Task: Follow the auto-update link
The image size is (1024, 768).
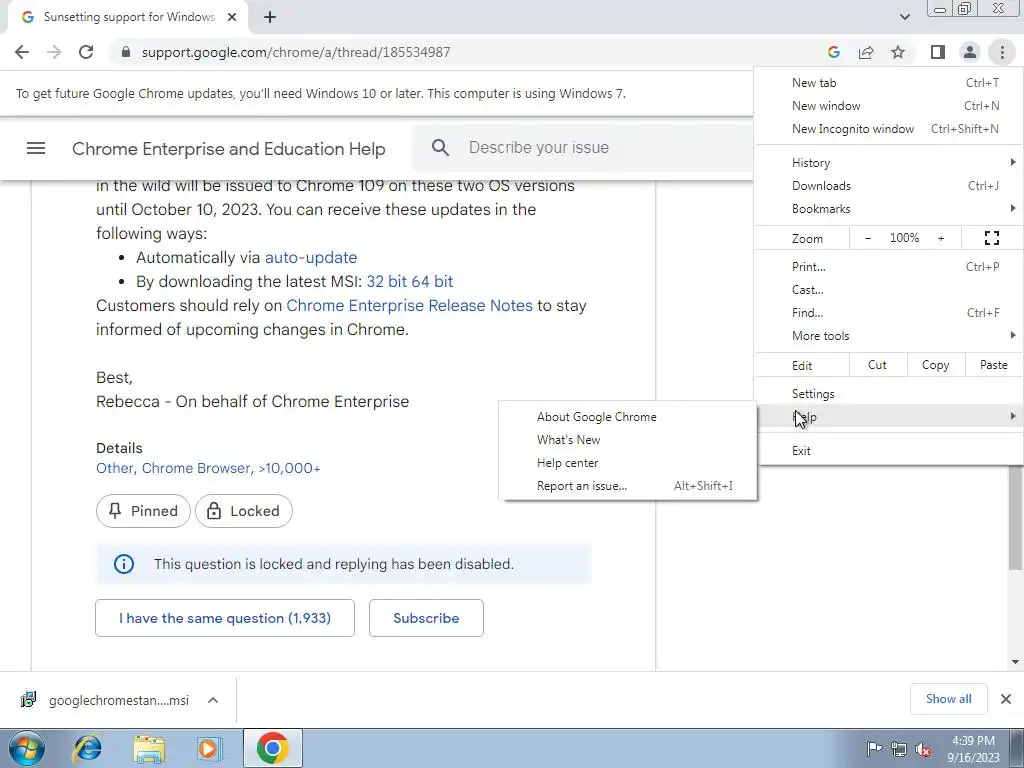Action: [x=311, y=257]
